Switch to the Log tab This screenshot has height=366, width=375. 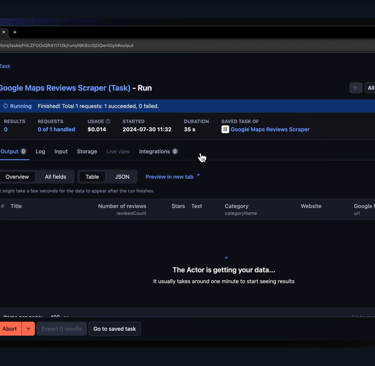tap(40, 151)
